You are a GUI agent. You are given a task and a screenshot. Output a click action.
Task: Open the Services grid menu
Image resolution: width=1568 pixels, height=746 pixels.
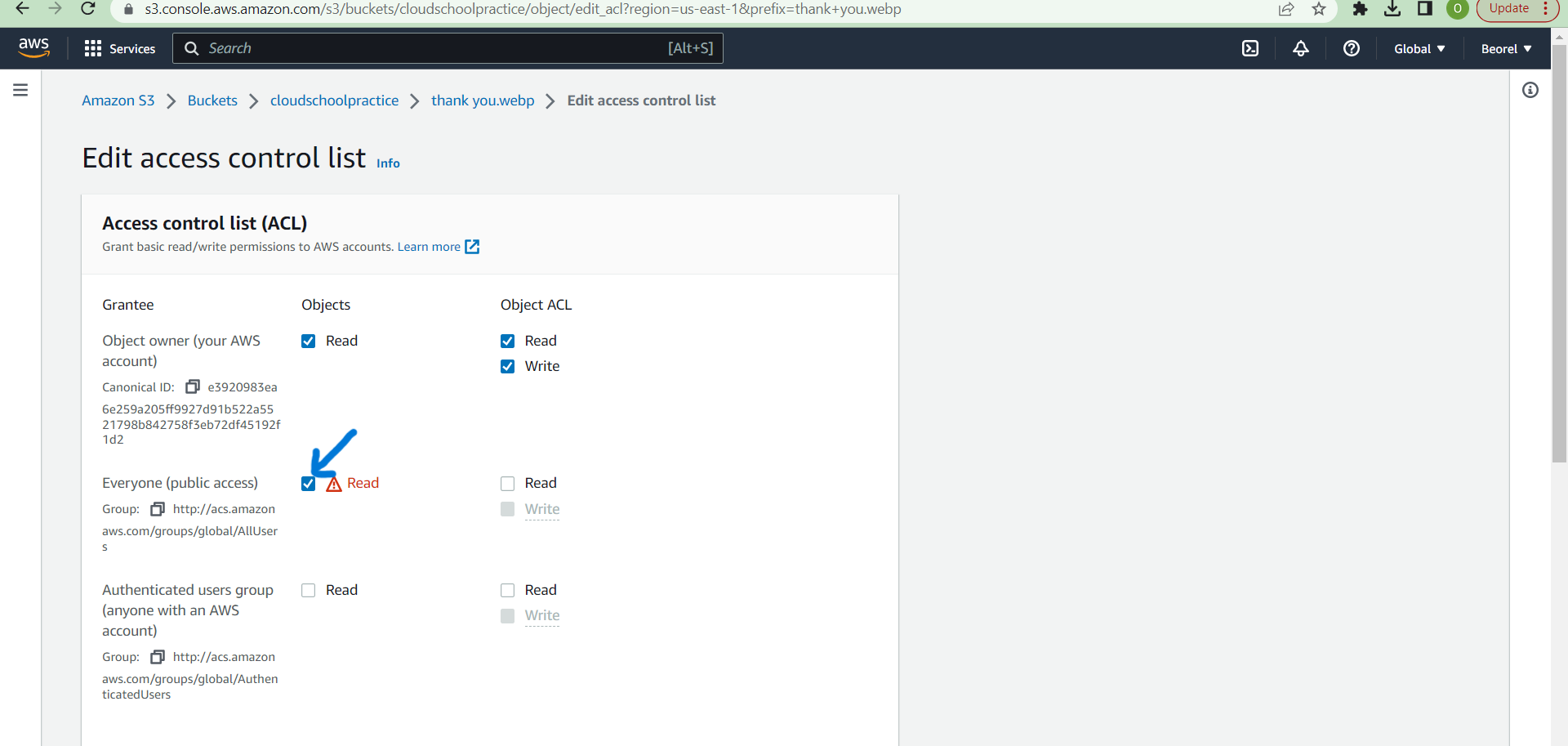click(93, 49)
